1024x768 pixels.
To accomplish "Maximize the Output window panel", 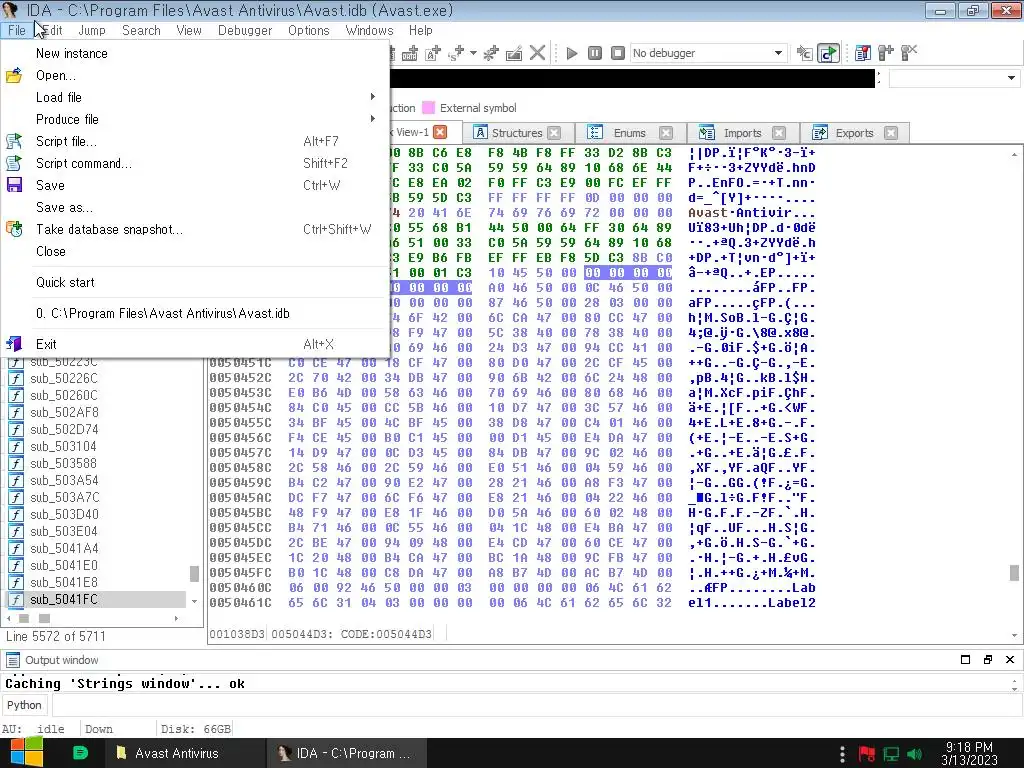I will [965, 660].
